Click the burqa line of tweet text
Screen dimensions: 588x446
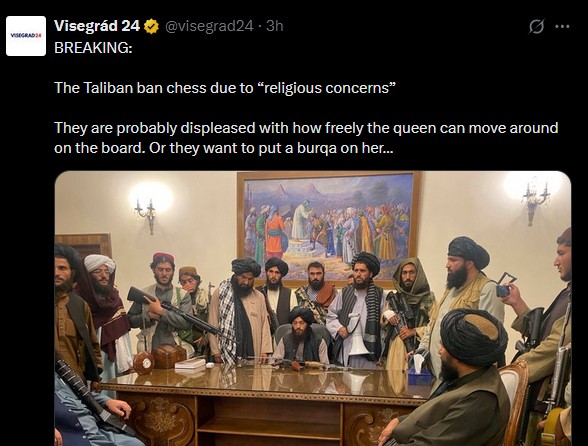coord(224,148)
